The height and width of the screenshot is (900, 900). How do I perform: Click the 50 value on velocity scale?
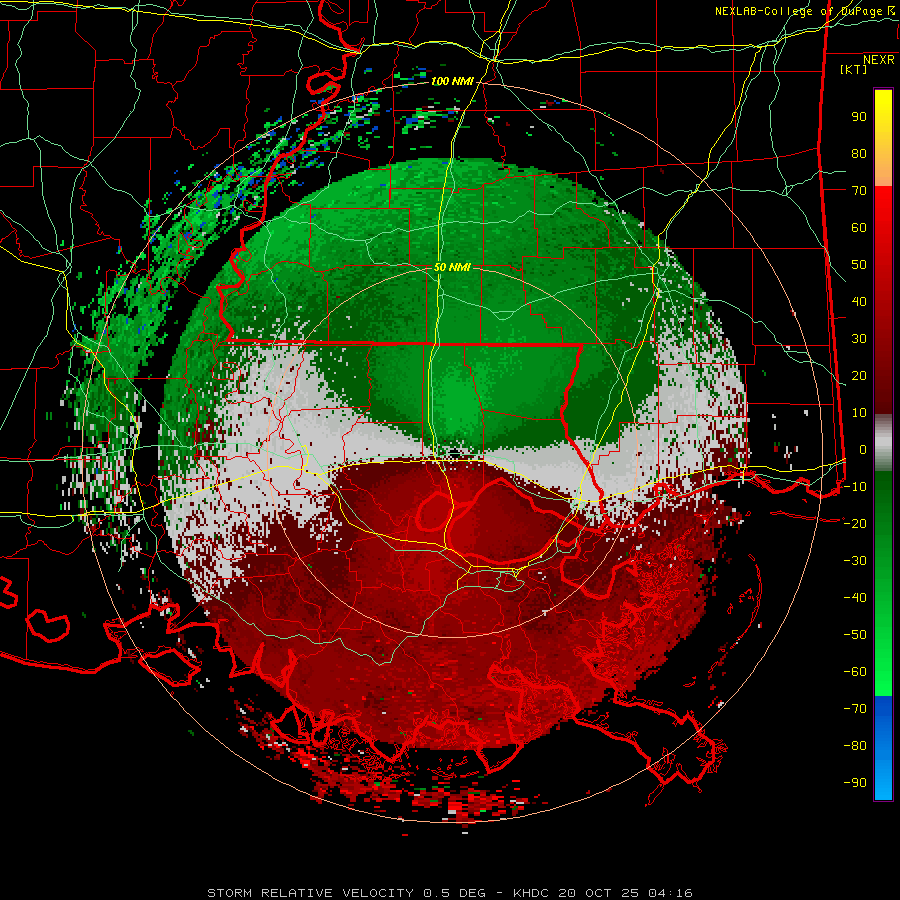[x=859, y=265]
